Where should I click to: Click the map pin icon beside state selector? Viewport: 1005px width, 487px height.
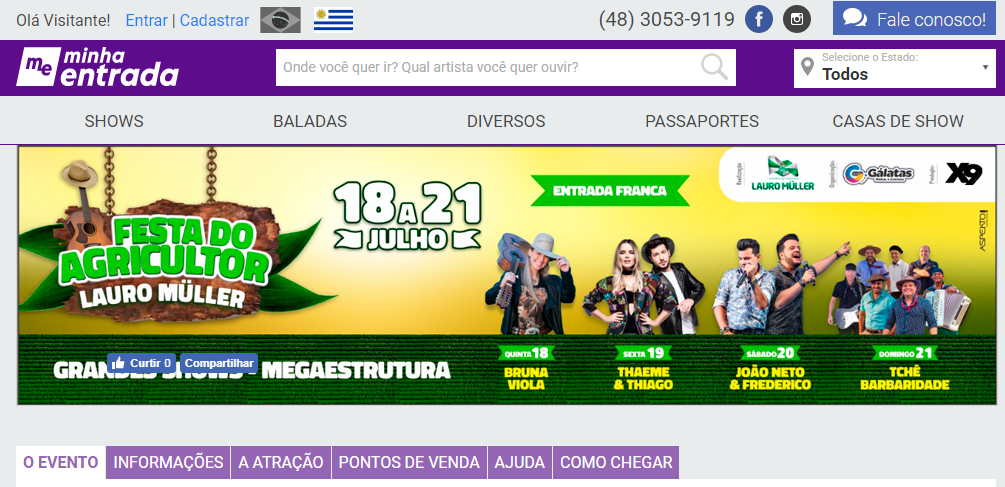tap(808, 67)
